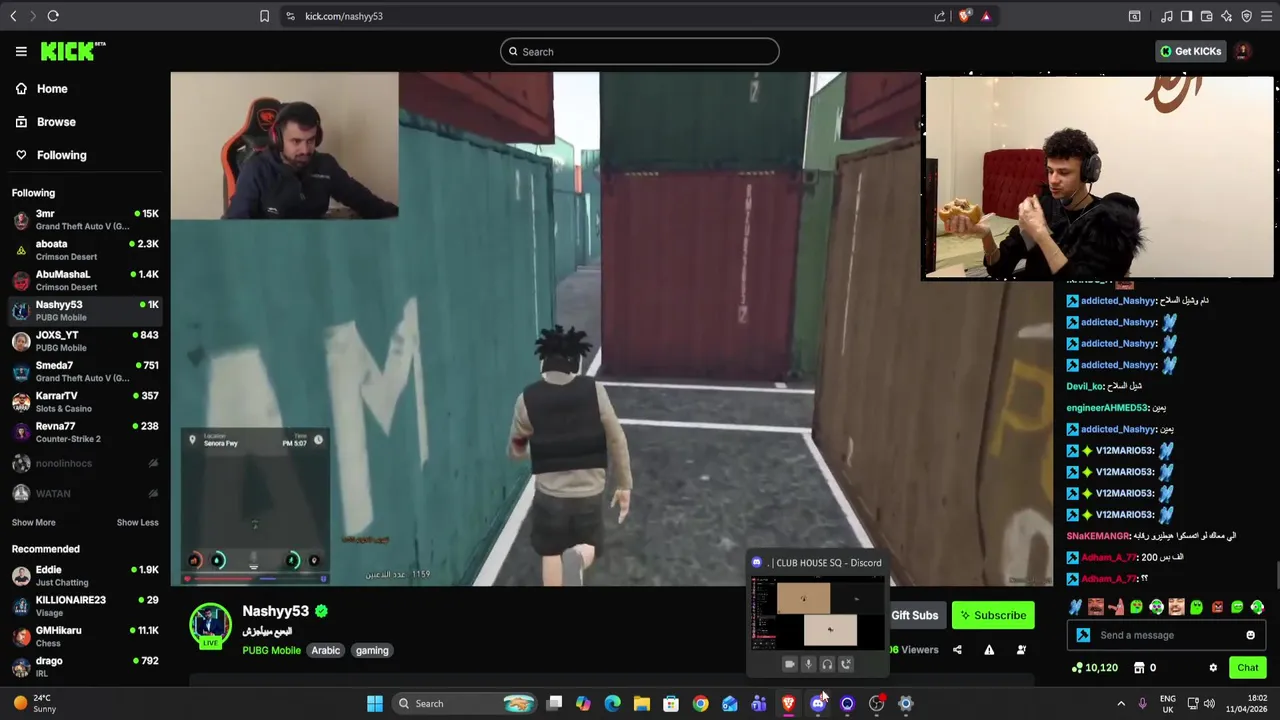Toggle headphones deafen in Discord preview
Viewport: 1280px width, 720px height.
click(x=827, y=664)
